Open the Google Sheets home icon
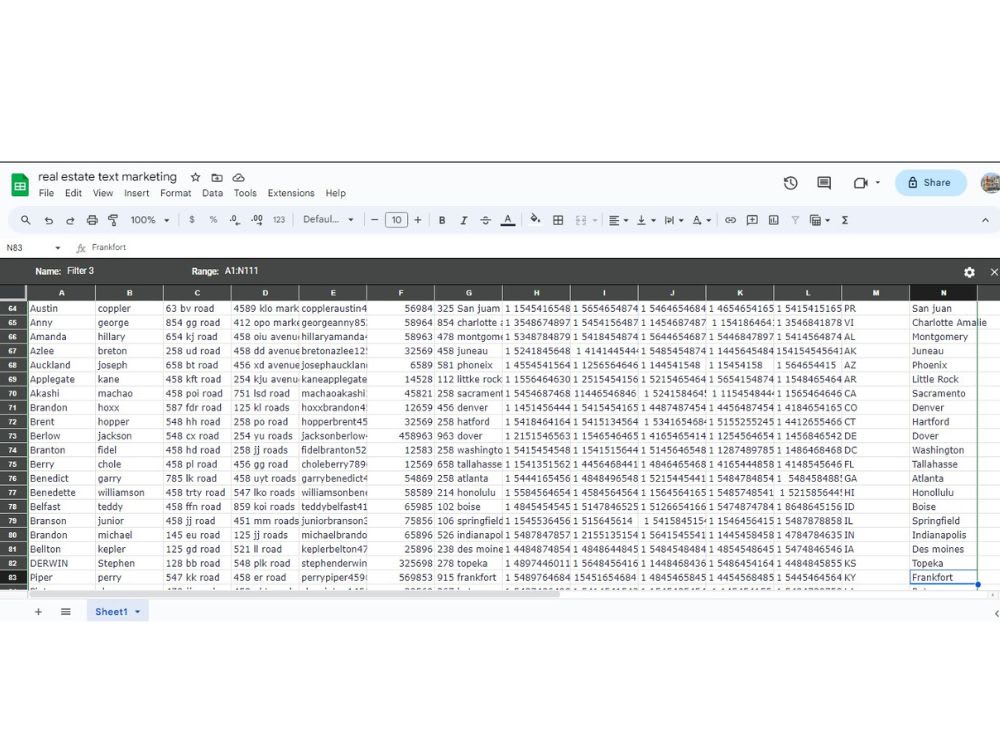The height and width of the screenshot is (750, 1000). coord(20,185)
